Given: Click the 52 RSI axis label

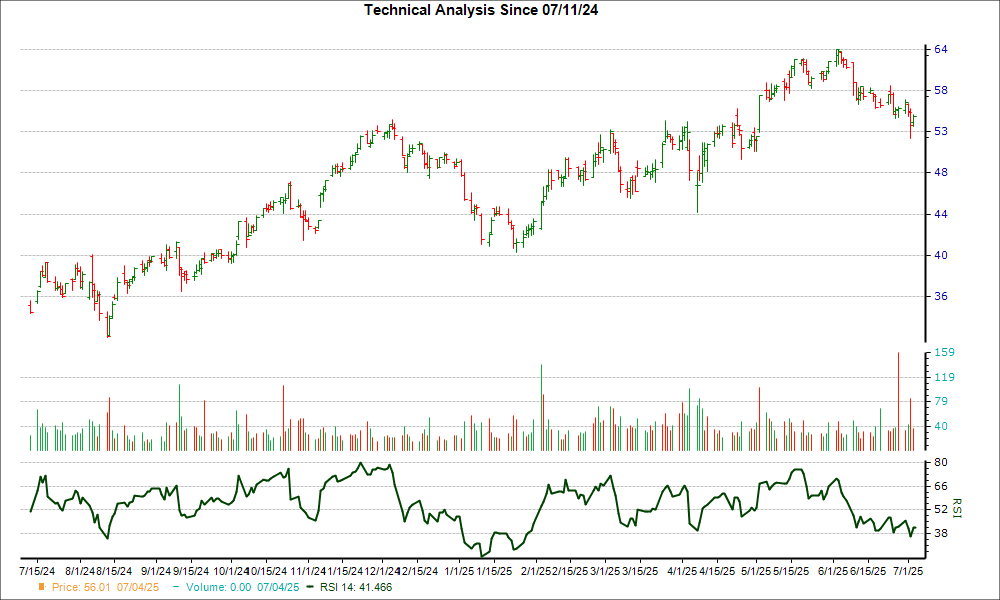Looking at the screenshot, I should point(941,509).
